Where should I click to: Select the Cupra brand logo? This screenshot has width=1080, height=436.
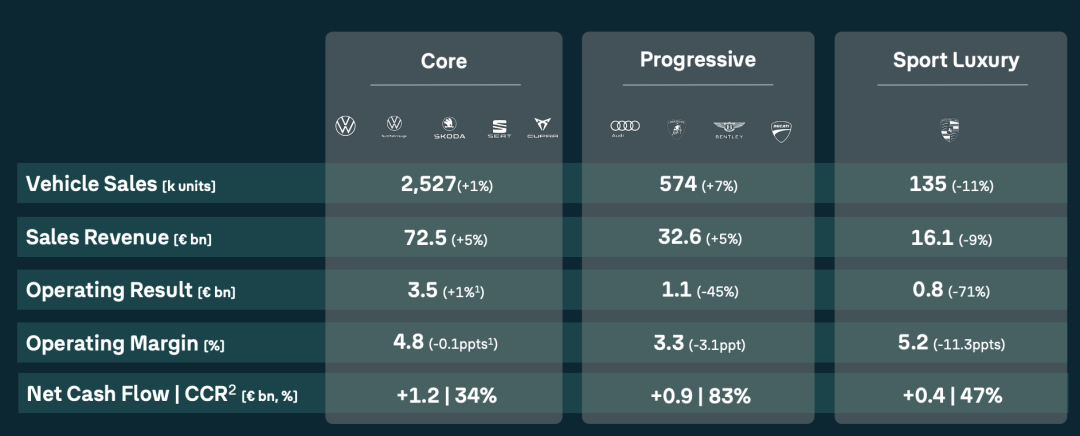tap(543, 128)
